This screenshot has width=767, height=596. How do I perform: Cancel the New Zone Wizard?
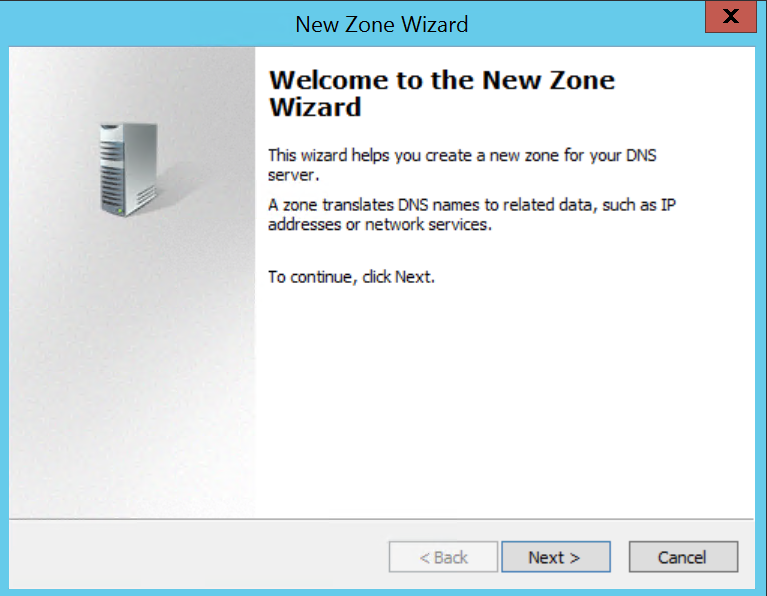point(683,557)
